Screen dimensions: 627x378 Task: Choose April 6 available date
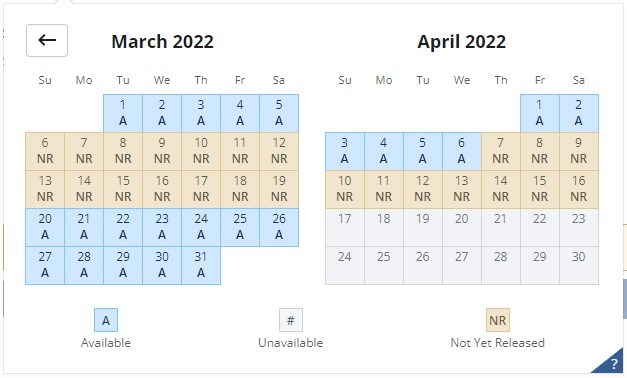click(x=461, y=151)
